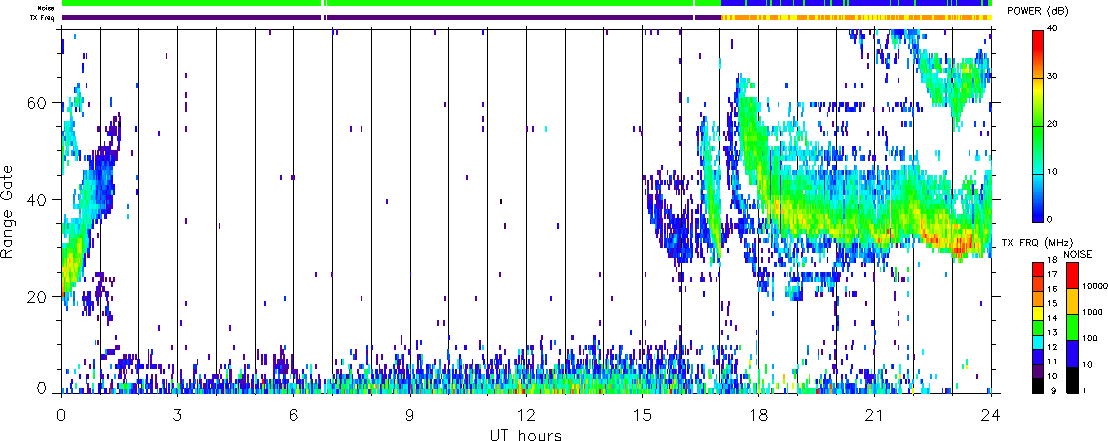
Task: Pick the green swatch in NOISE color bar
Action: 1072,327
